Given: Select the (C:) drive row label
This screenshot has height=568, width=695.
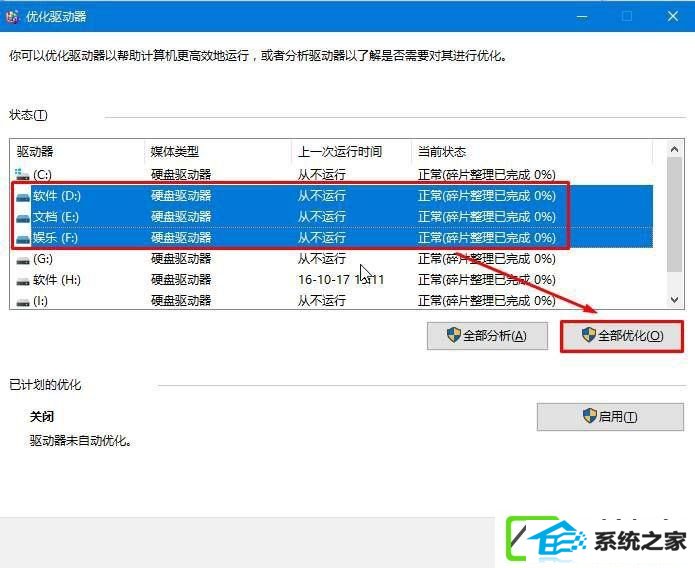Looking at the screenshot, I should (x=42, y=174).
